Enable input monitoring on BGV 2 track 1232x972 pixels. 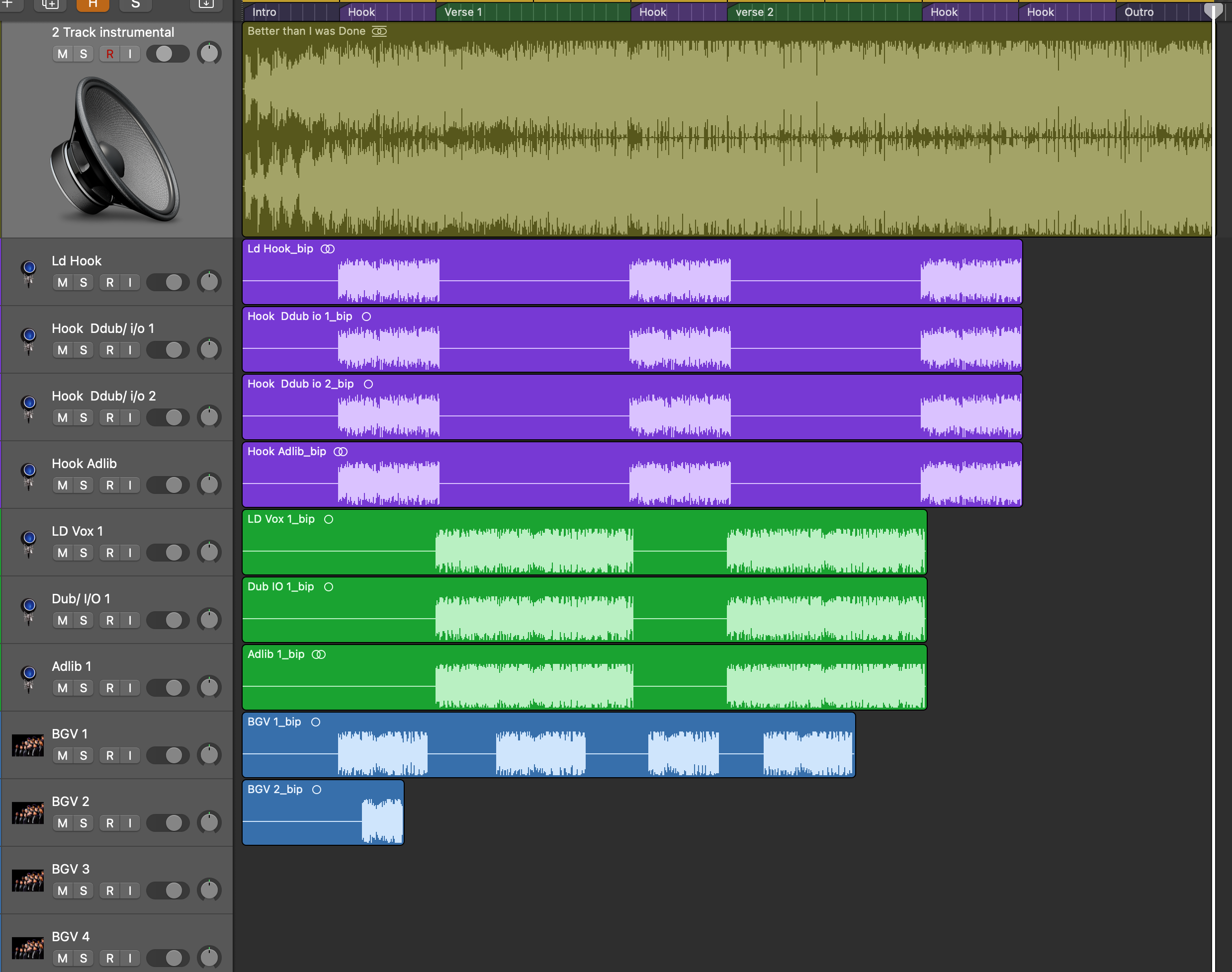[130, 823]
